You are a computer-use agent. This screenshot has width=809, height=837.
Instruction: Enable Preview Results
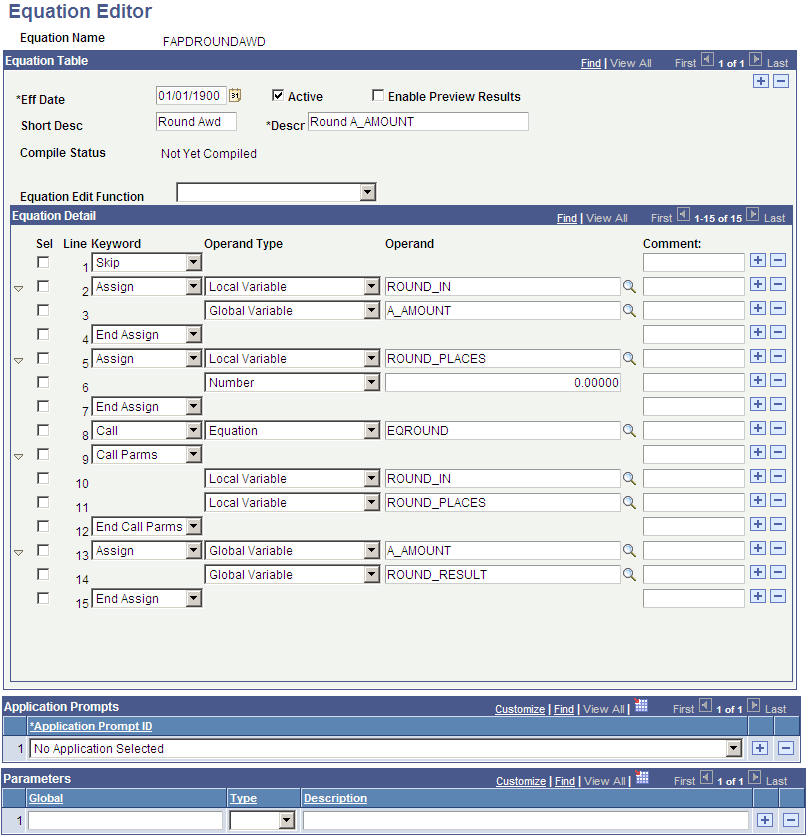(377, 96)
